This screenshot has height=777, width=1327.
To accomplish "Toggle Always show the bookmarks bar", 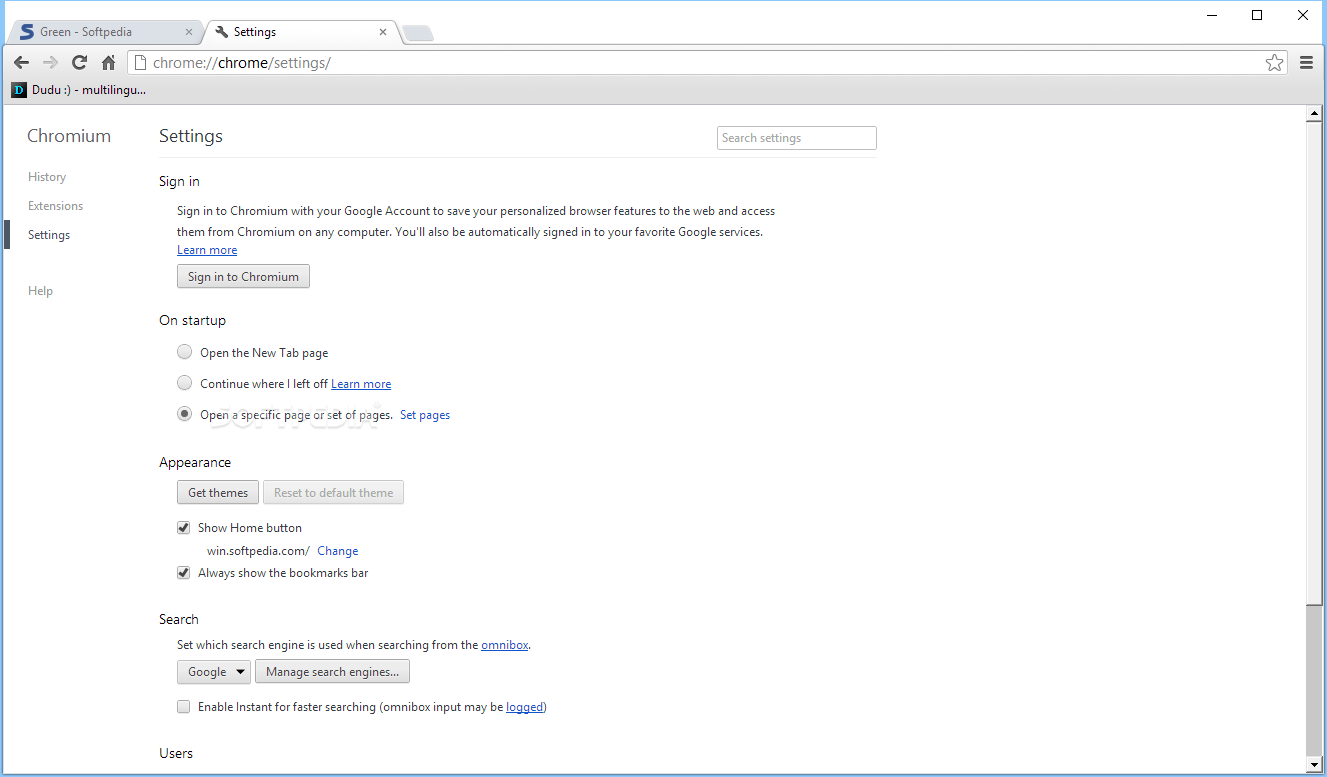I will [184, 573].
